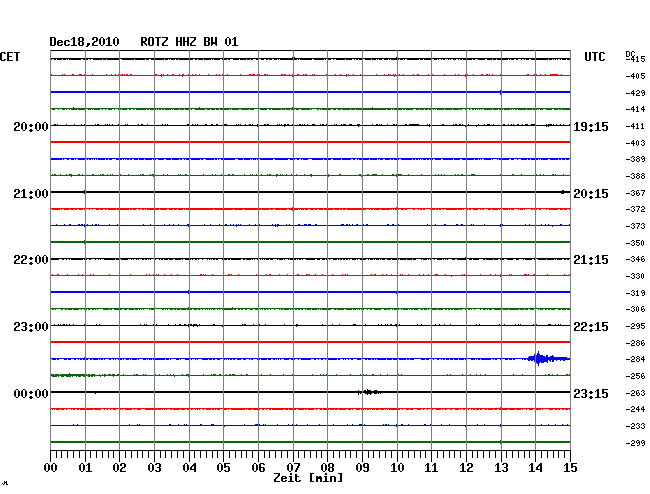Click the 22:00 CET time label
This screenshot has height=494, width=650.
31,260
